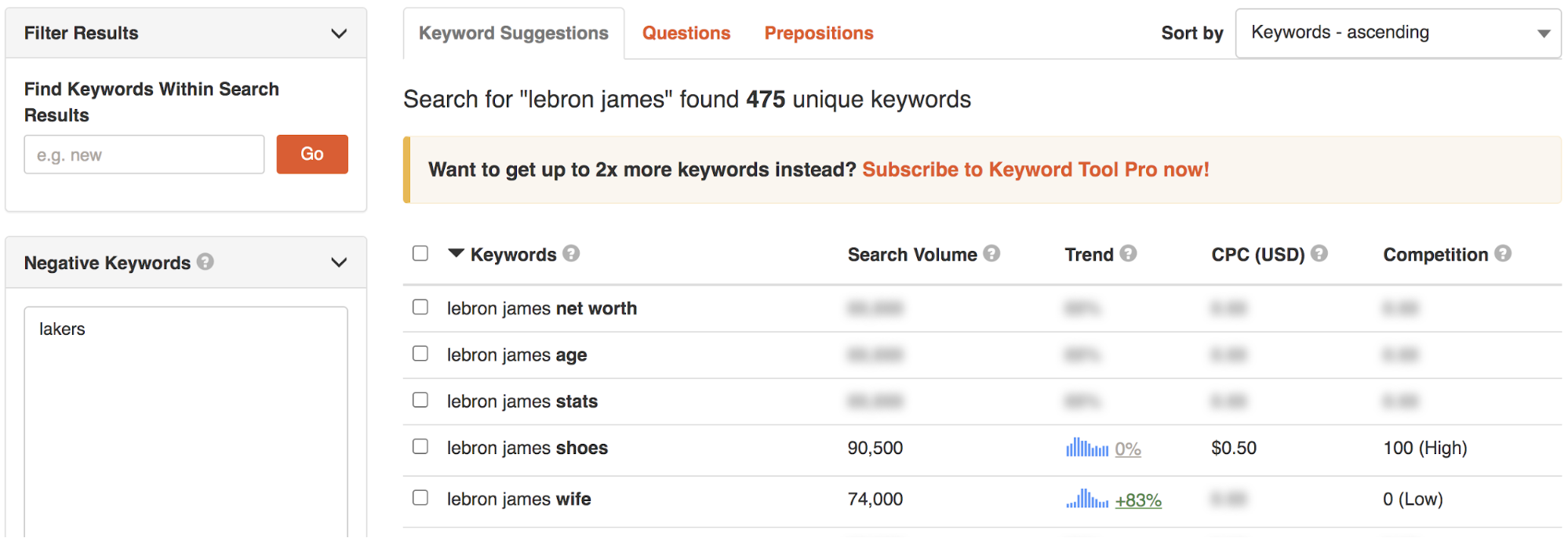Image resolution: width=1568 pixels, height=538 pixels.
Task: Tick checkbox for lebron james net worth
Action: tap(420, 307)
